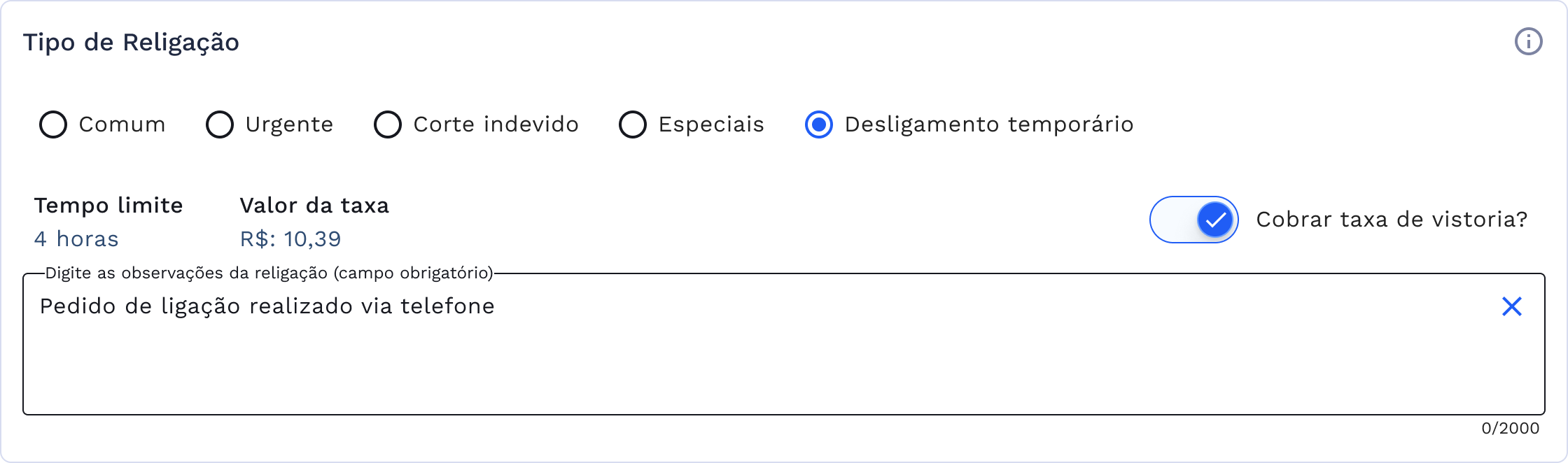Click the 4 horas tempo limite value

(x=76, y=238)
